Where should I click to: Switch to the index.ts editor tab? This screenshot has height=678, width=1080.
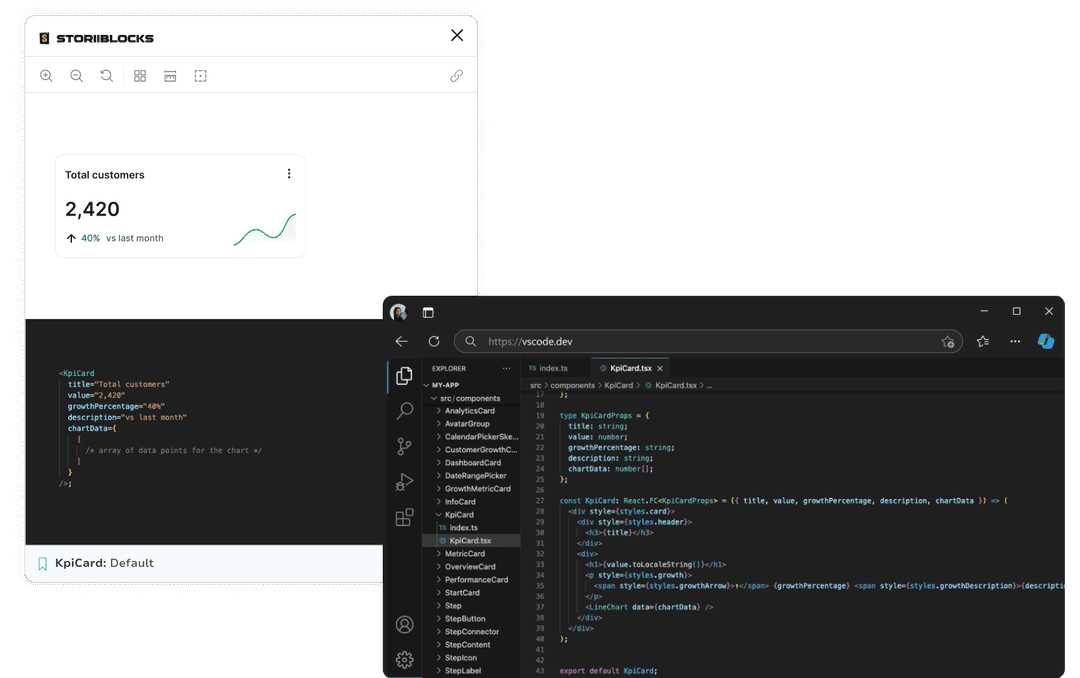pos(553,368)
